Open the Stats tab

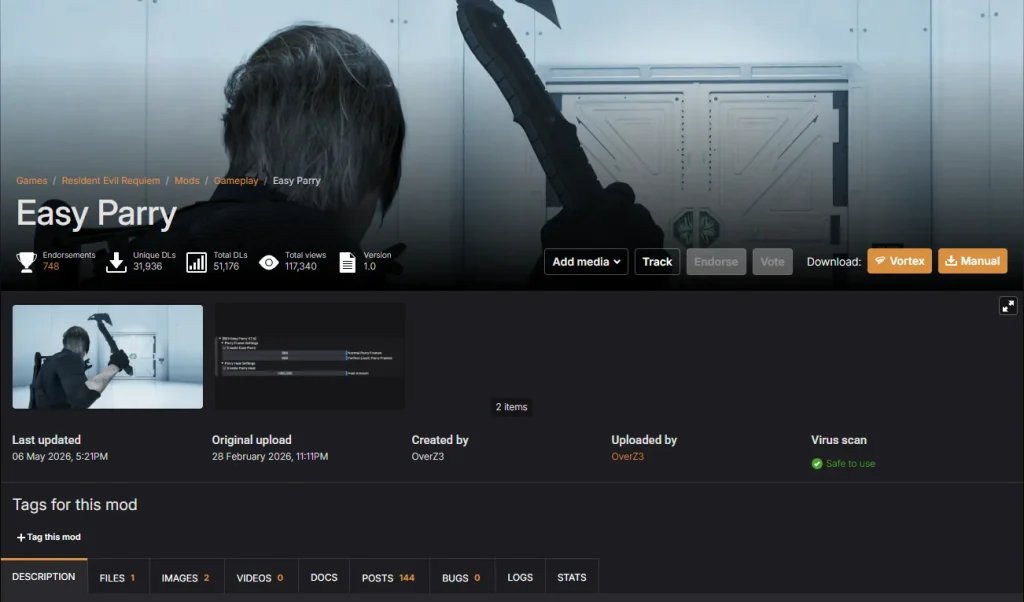coord(571,577)
